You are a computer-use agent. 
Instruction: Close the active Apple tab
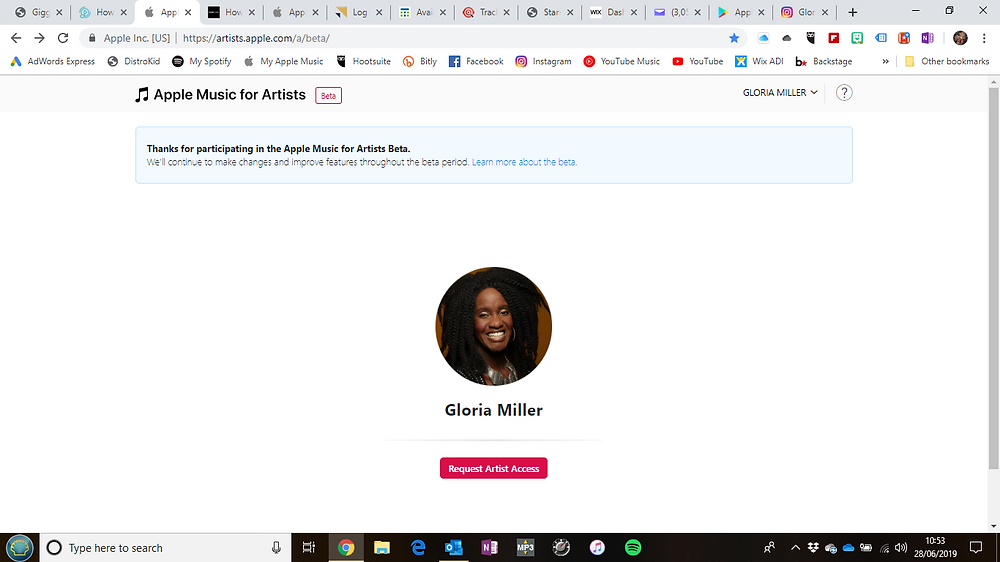(x=188, y=12)
